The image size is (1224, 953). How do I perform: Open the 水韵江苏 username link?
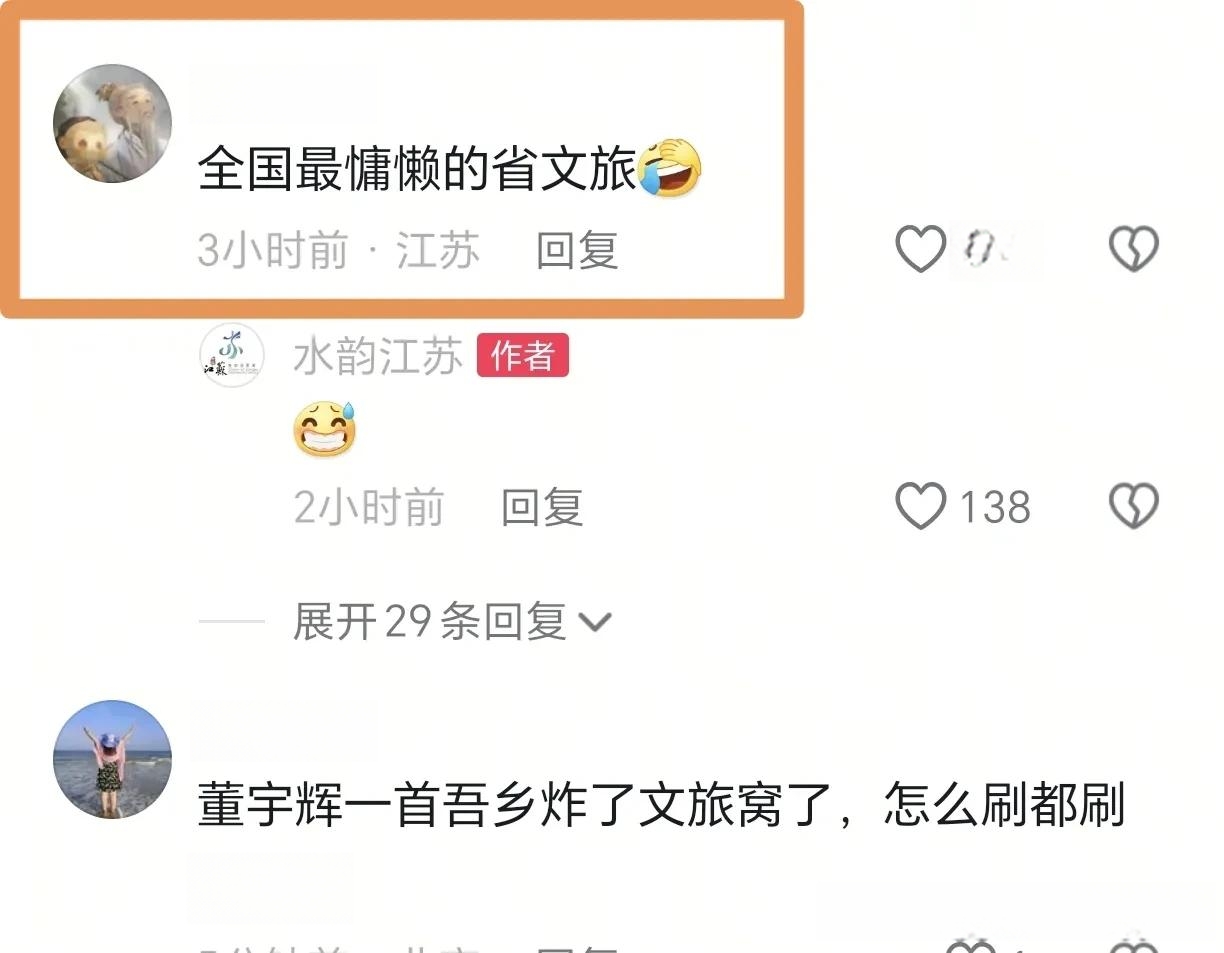[x=378, y=356]
